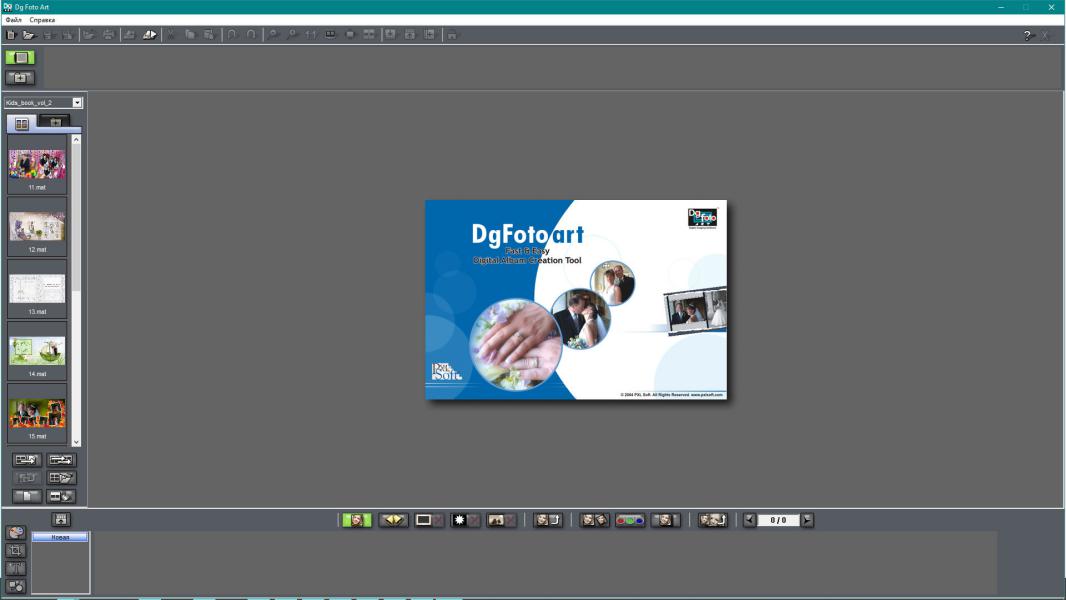1066x600 pixels.
Task: Toggle the green page layout button
Action: tap(19, 58)
